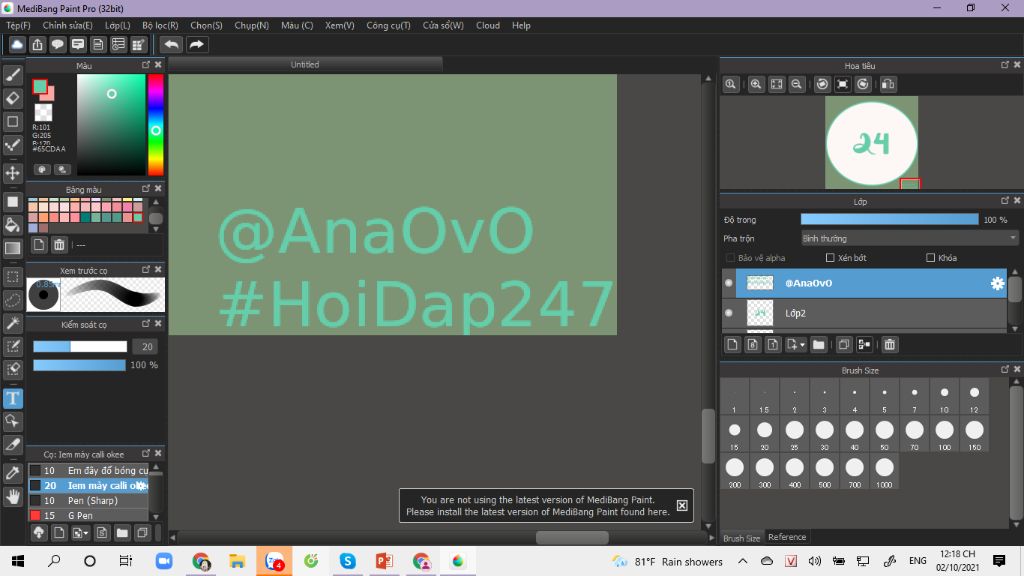The width and height of the screenshot is (1024, 576).
Task: Add new folder in layer panel
Action: (818, 345)
